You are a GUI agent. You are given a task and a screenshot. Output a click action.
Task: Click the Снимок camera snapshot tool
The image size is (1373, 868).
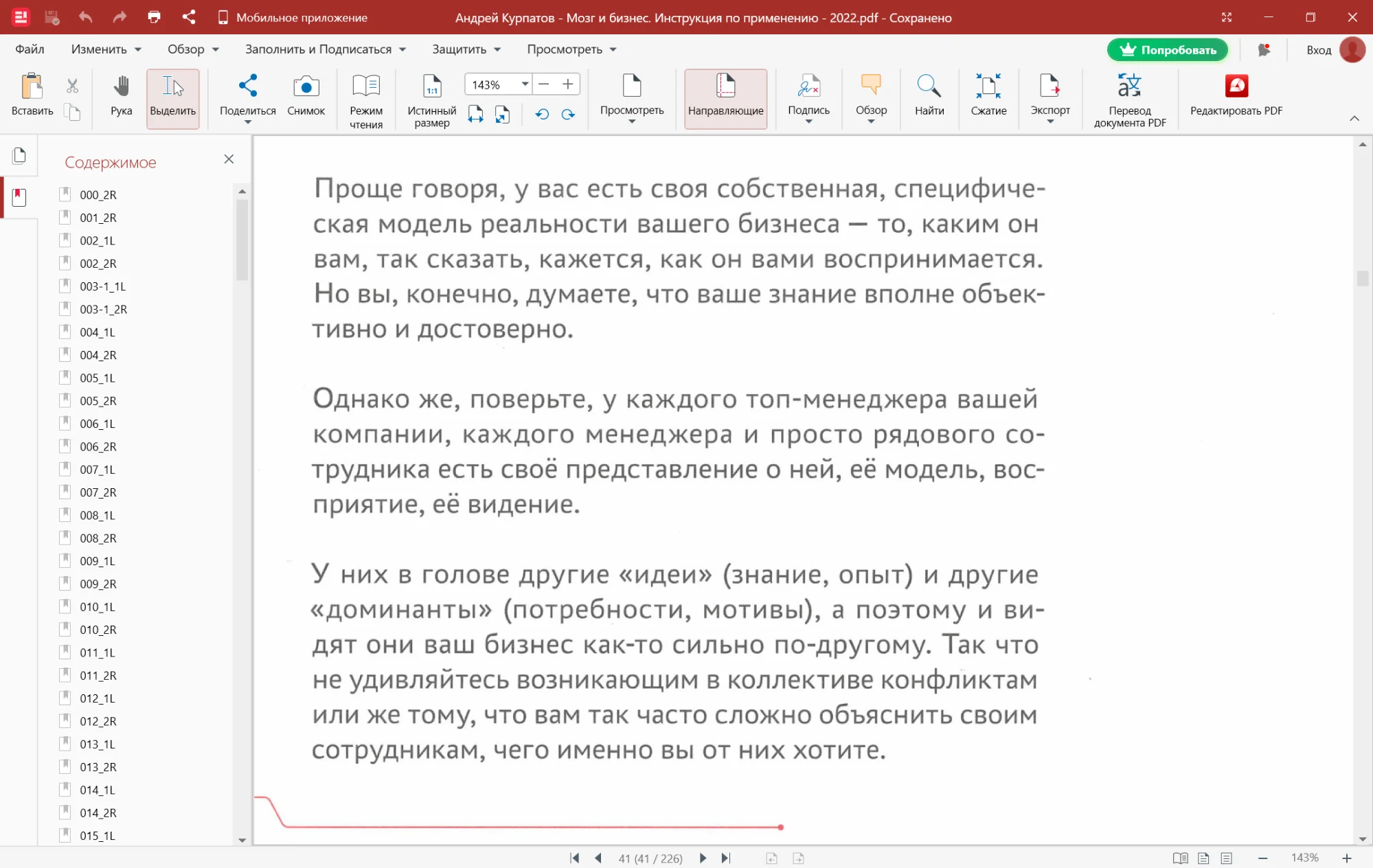pyautogui.click(x=306, y=95)
